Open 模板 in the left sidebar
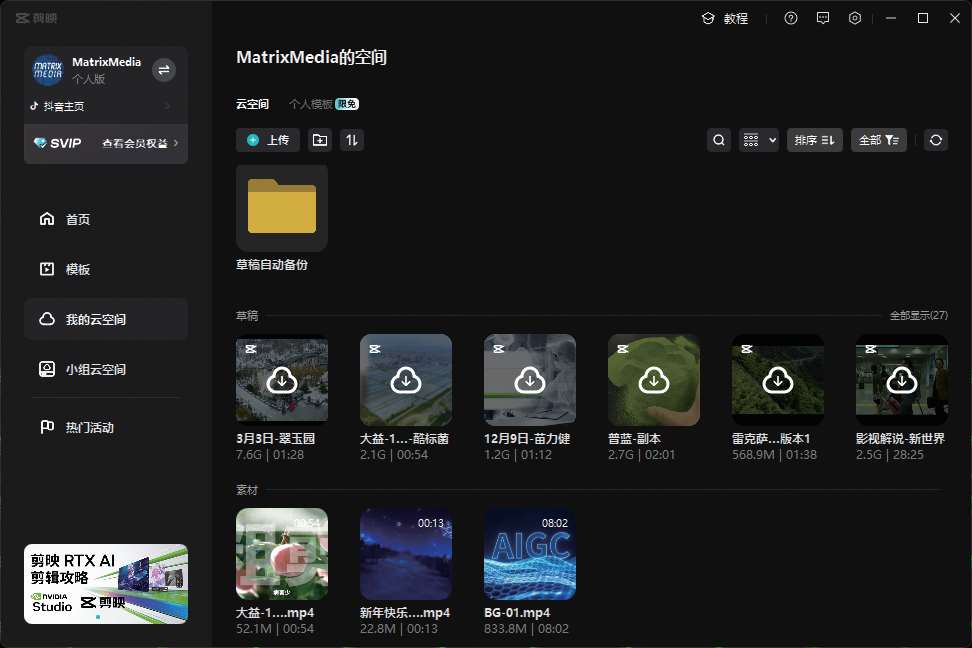The height and width of the screenshot is (648, 972). coord(78,269)
